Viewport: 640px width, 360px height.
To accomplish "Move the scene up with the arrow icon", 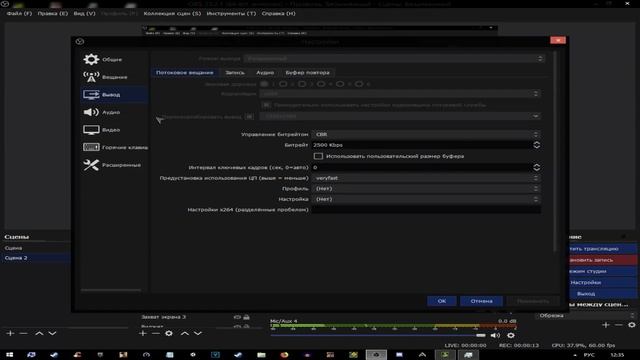I will coord(39,333).
